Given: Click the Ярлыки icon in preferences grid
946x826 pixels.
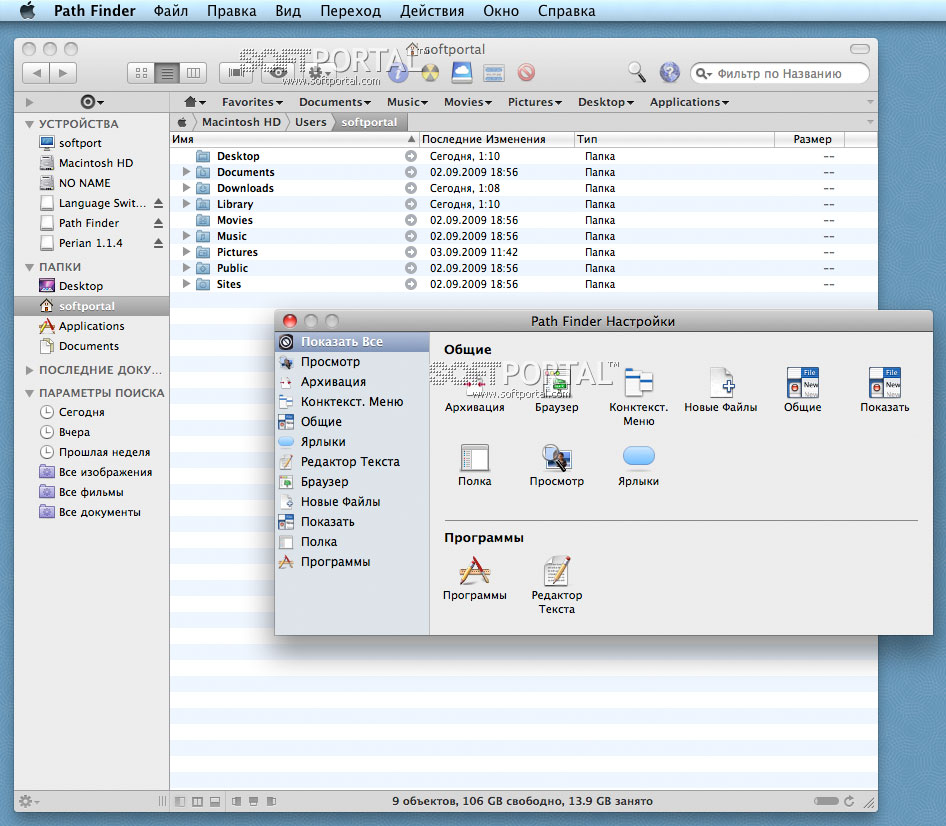Looking at the screenshot, I should pyautogui.click(x=638, y=458).
